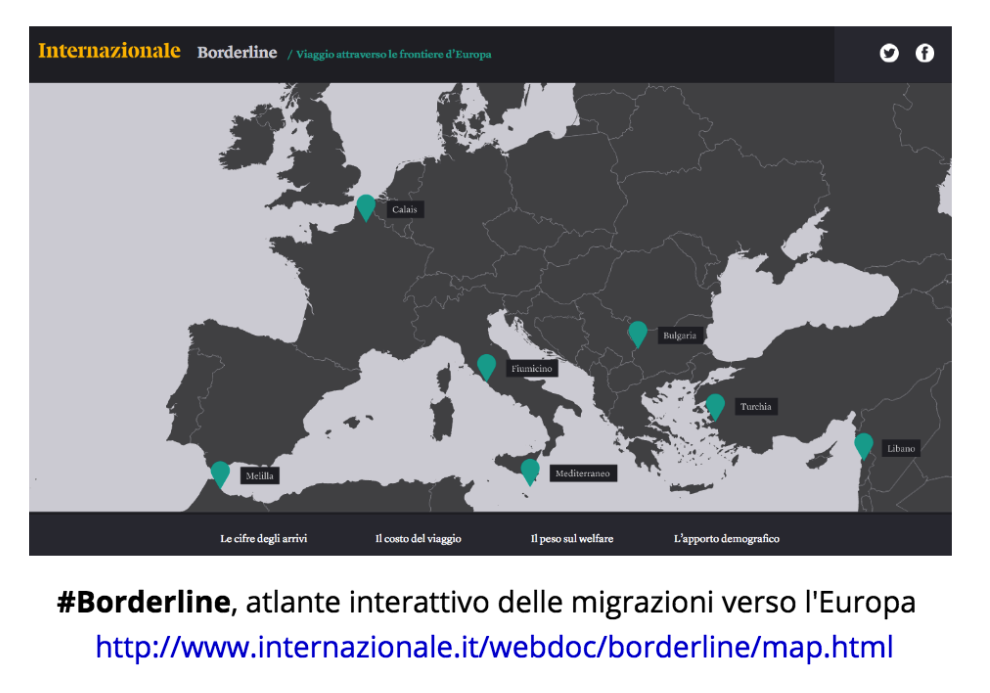Click the Turchia label box
This screenshot has width=990, height=693.
coord(756,406)
